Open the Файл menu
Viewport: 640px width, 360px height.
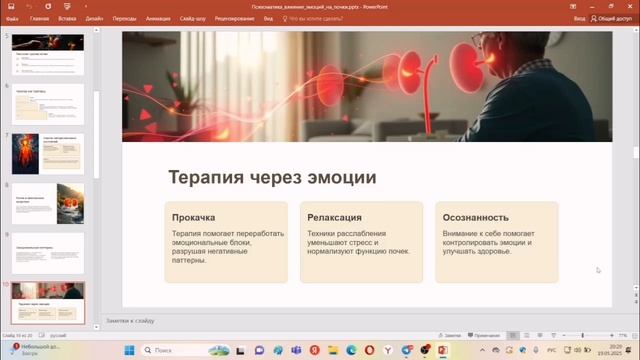12,19
